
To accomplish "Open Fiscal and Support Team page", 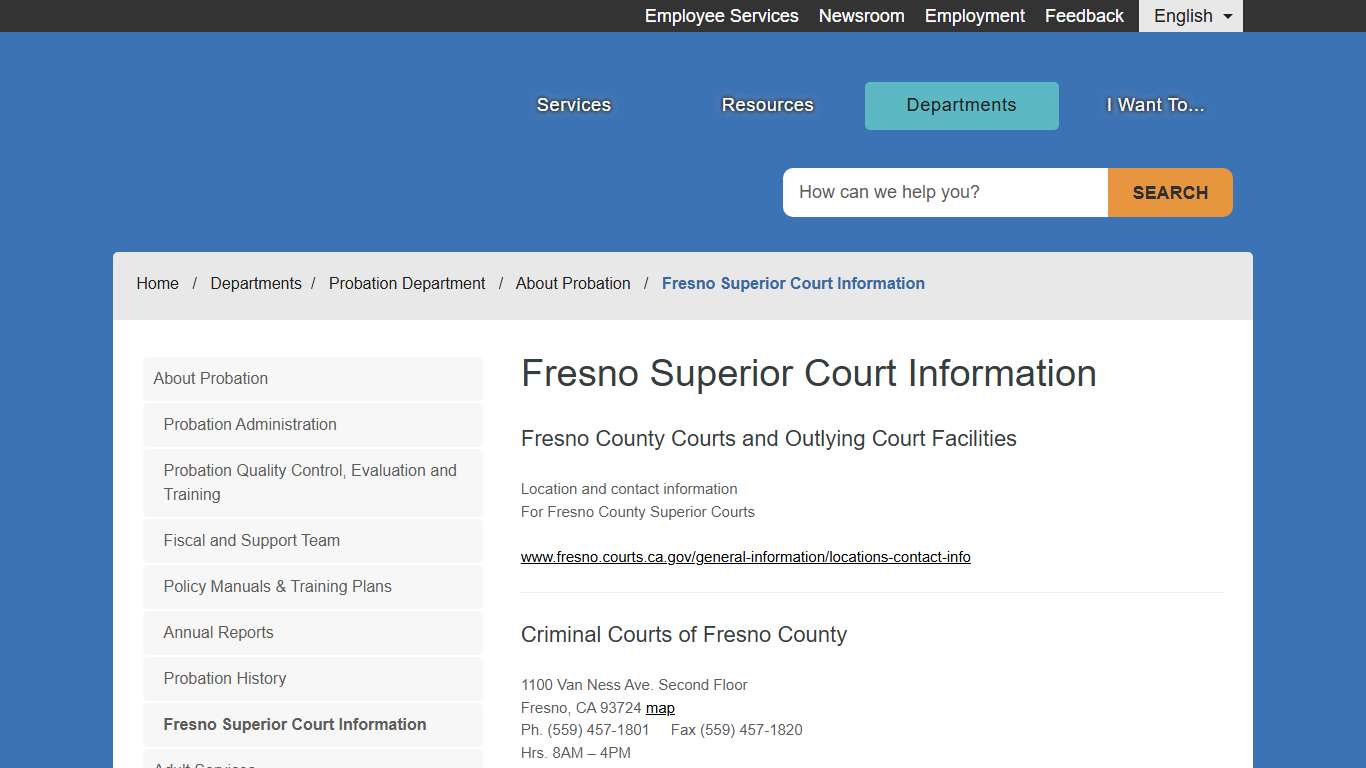I will (251, 540).
